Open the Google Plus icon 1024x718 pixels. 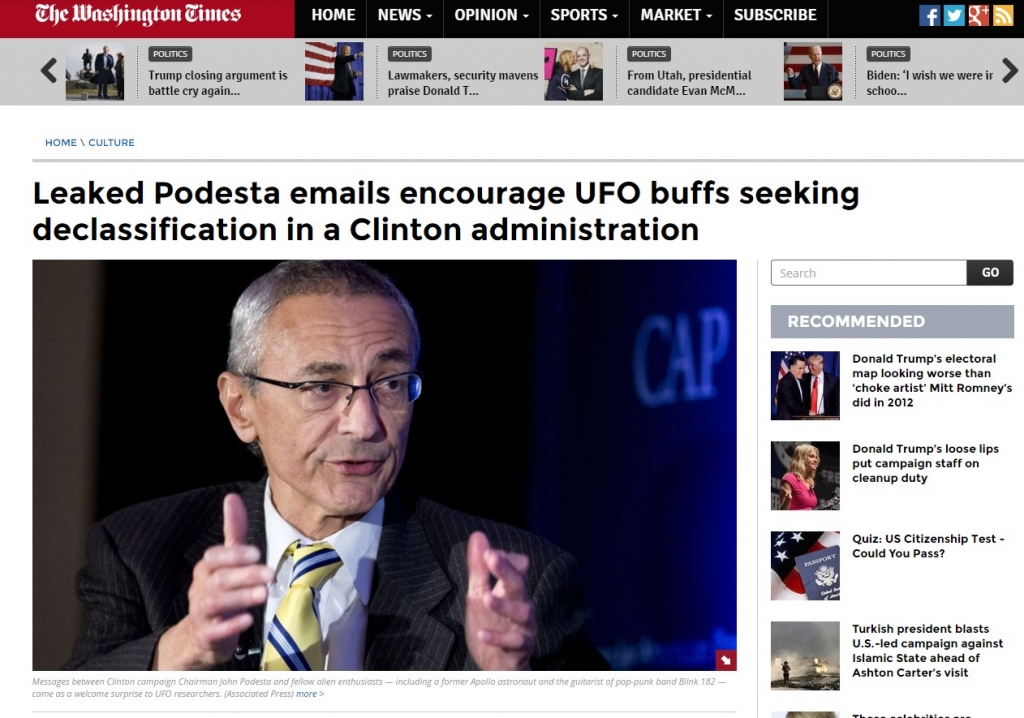click(978, 15)
